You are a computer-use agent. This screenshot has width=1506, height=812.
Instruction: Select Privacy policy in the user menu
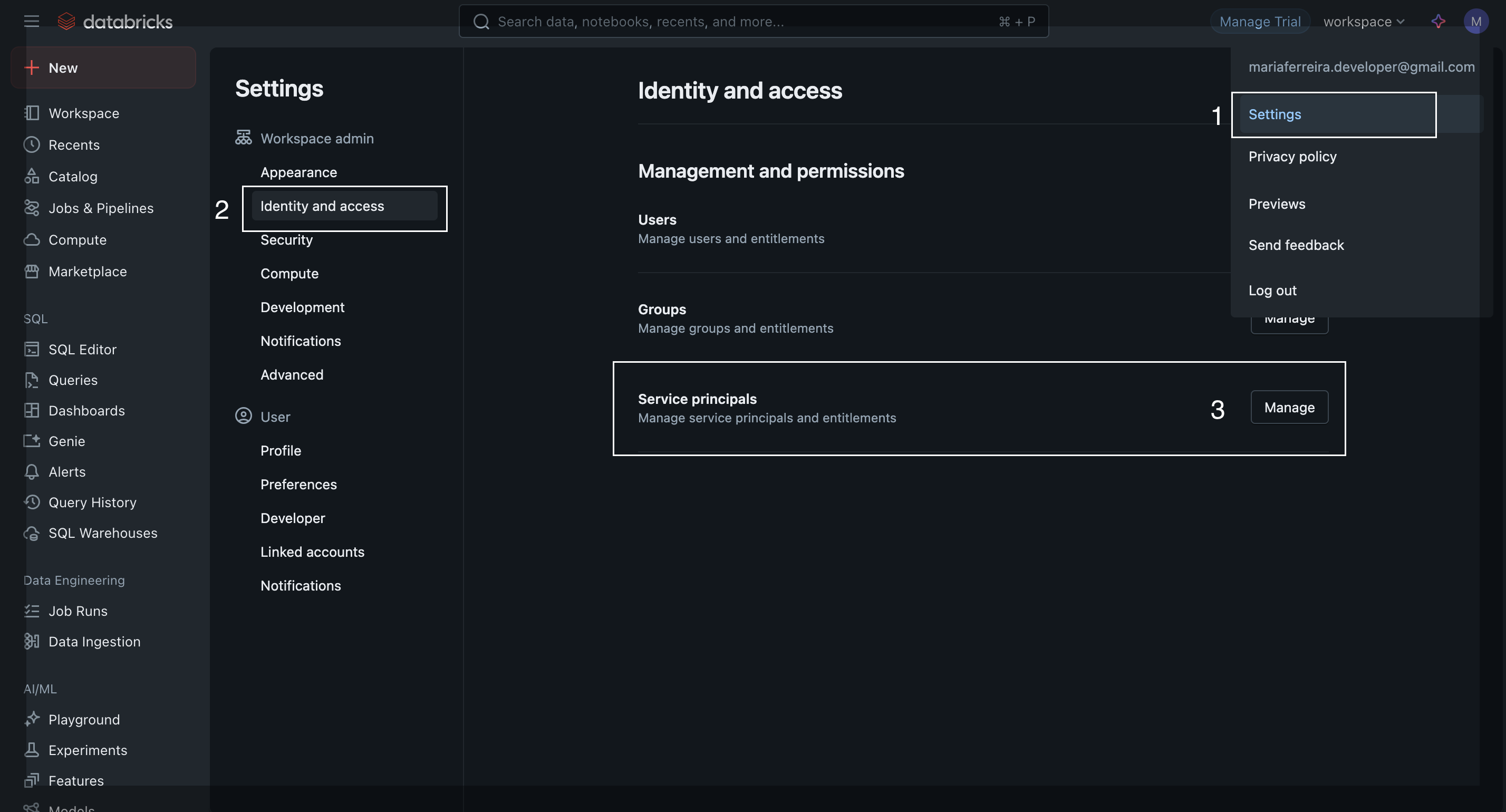tap(1292, 157)
